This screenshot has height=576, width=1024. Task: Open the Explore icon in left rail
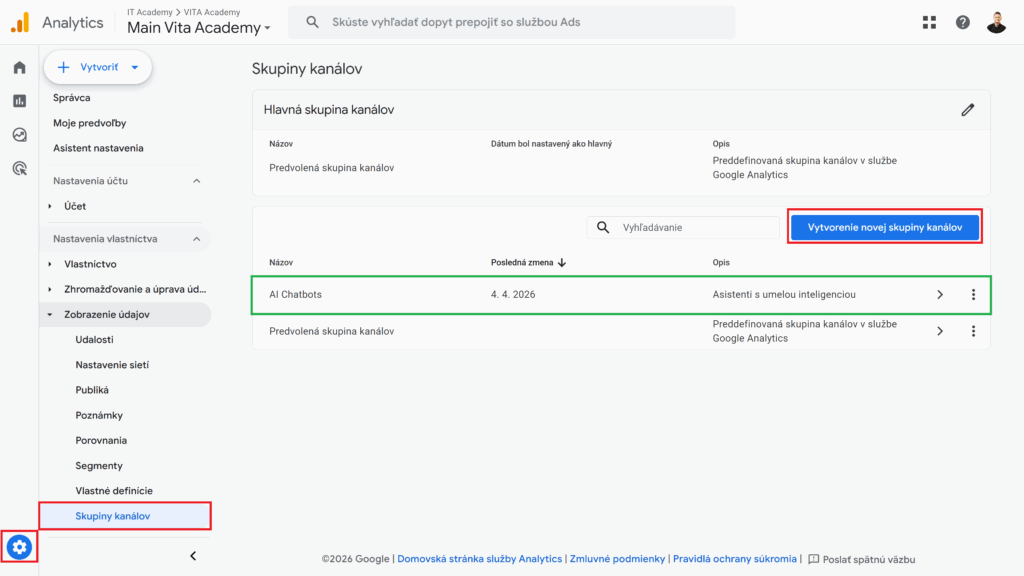tap(20, 135)
